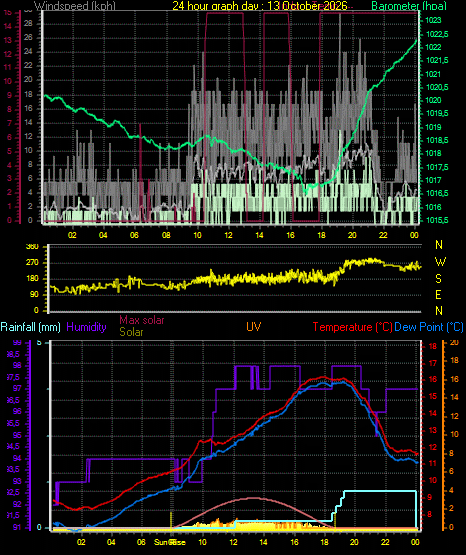Click the 'W' compass direction label
466x555 pixels.
(x=440, y=262)
